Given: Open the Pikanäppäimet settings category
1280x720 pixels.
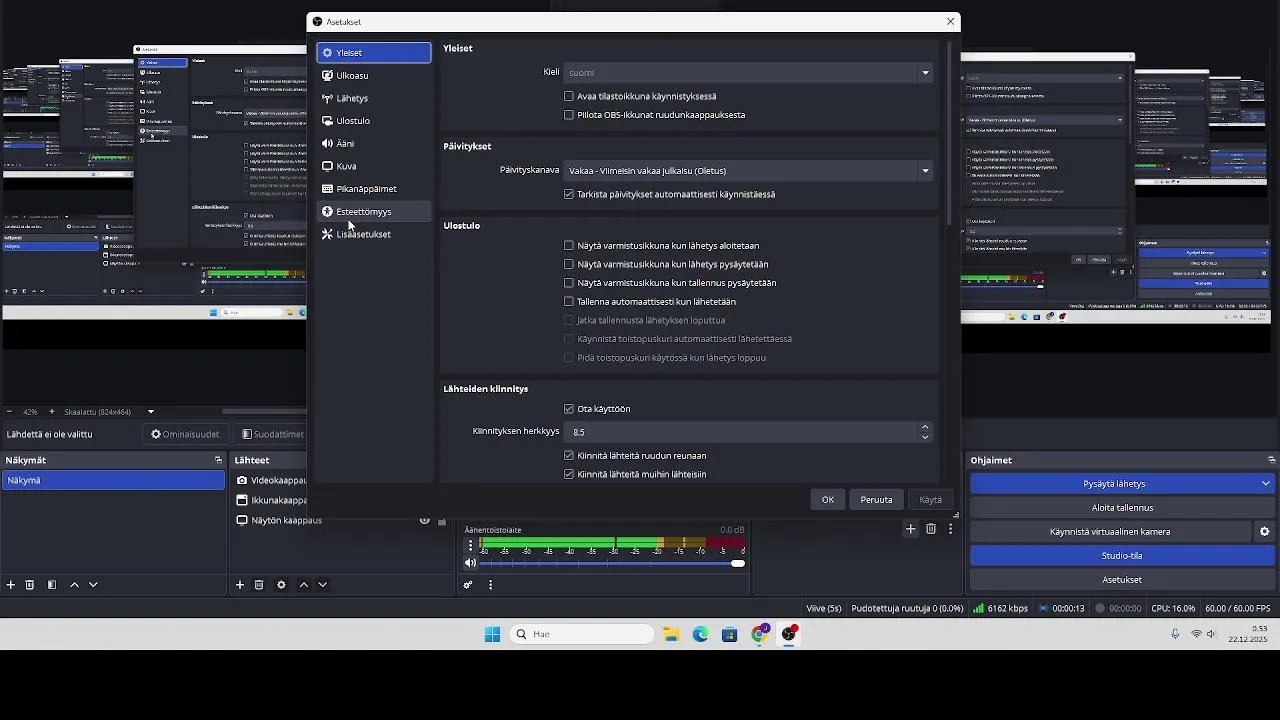Looking at the screenshot, I should tap(374, 189).
